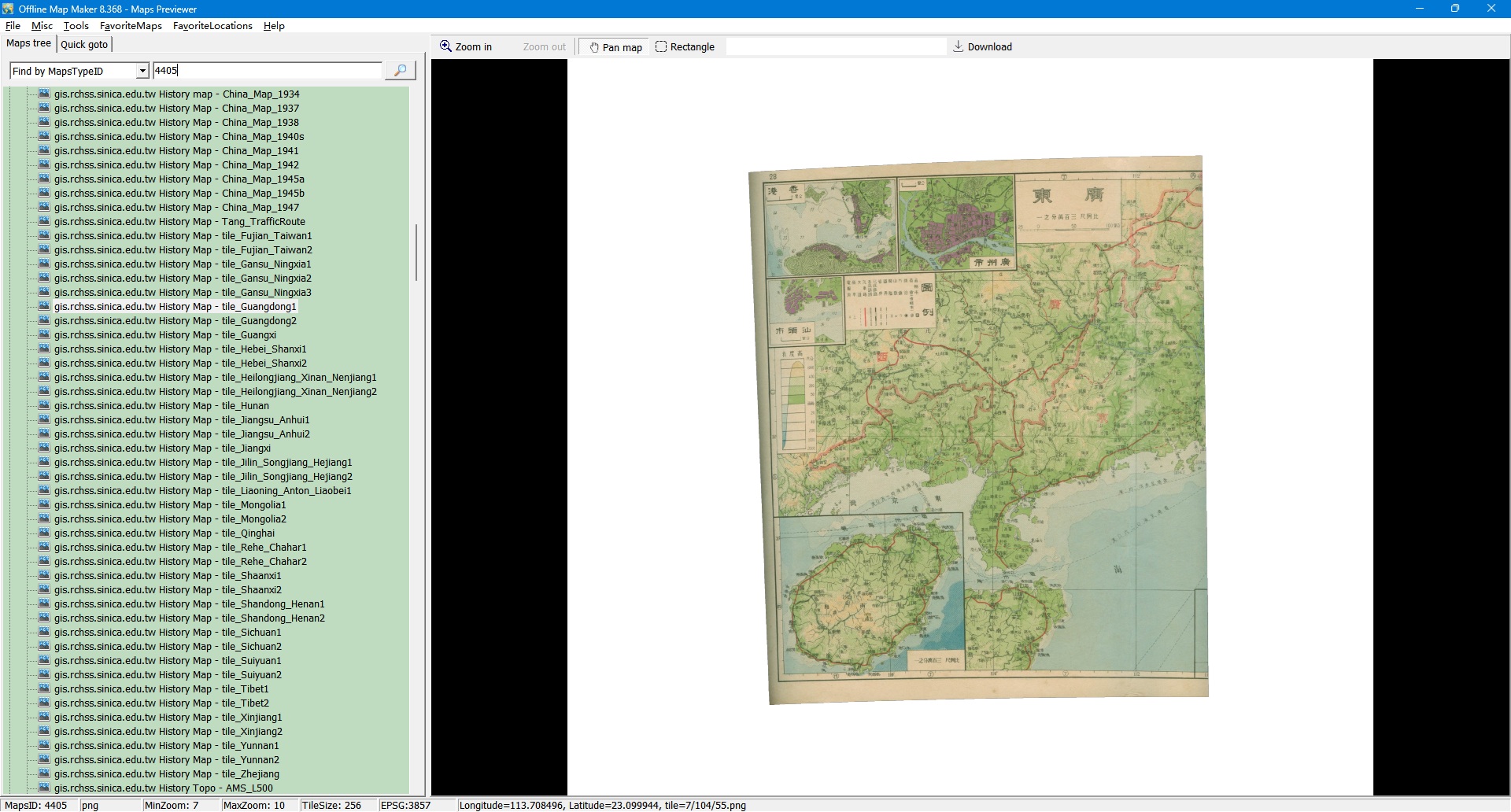Viewport: 1511px width, 812px height.
Task: Select tile_Hunan in the maps list
Action: (161, 406)
